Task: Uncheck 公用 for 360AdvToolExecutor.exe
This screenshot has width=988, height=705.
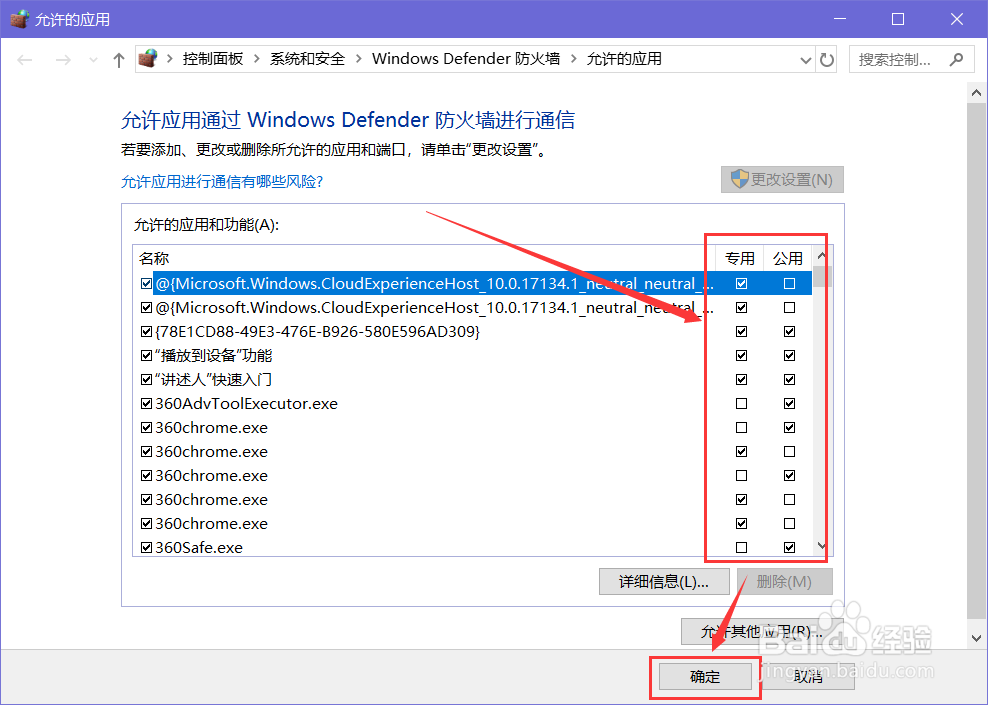Action: (789, 403)
